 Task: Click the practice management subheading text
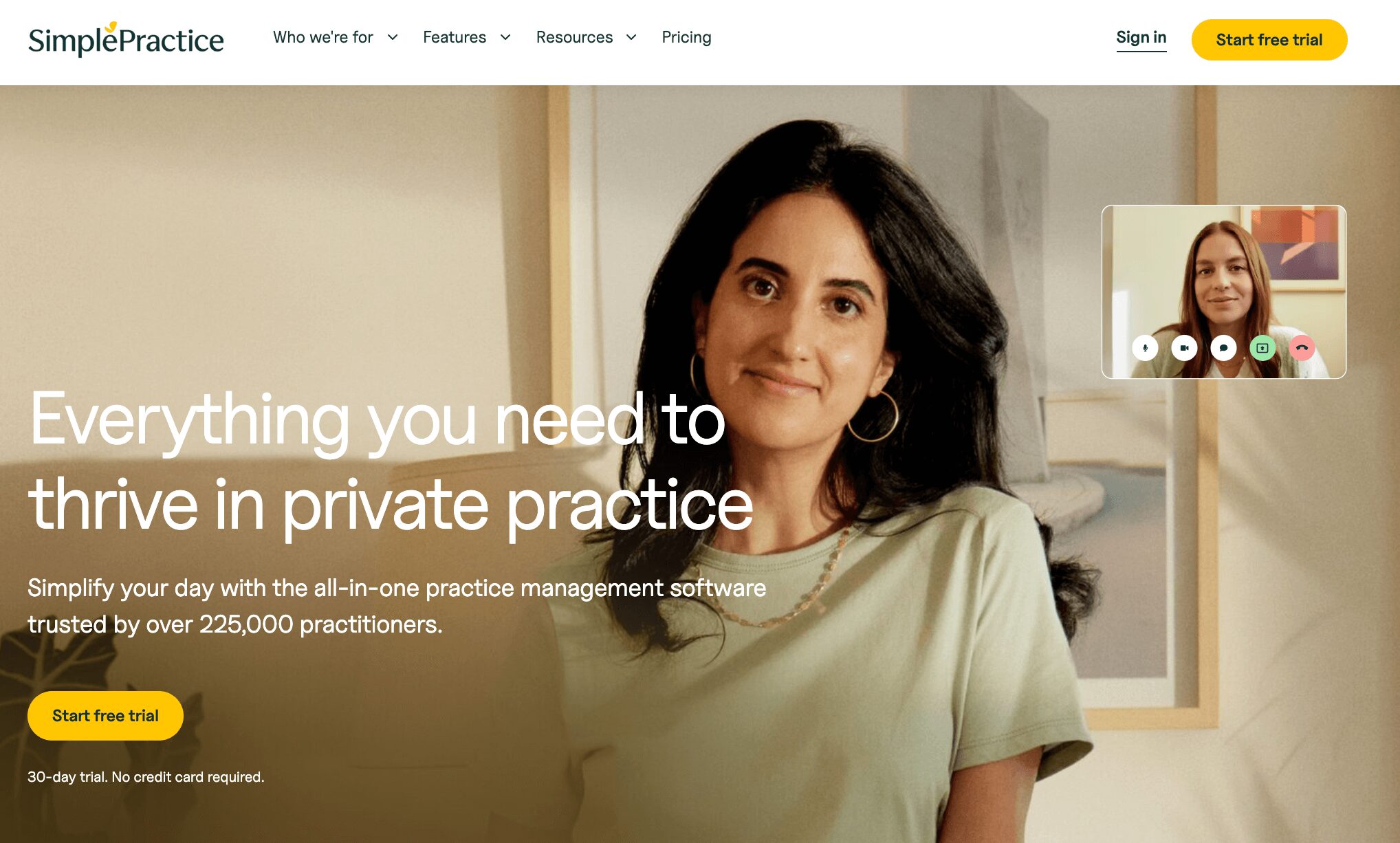[x=397, y=606]
